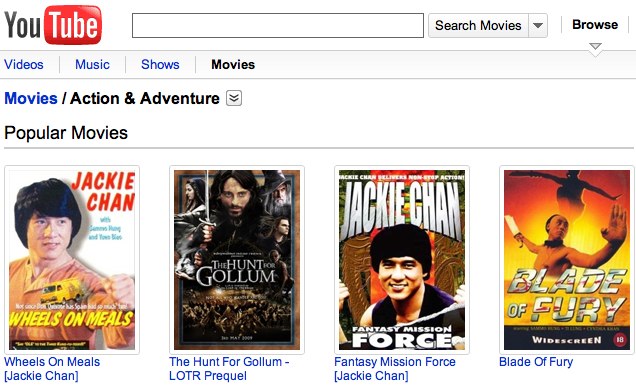Switch to the Music tab
This screenshot has height=387, width=636.
coord(92,64)
